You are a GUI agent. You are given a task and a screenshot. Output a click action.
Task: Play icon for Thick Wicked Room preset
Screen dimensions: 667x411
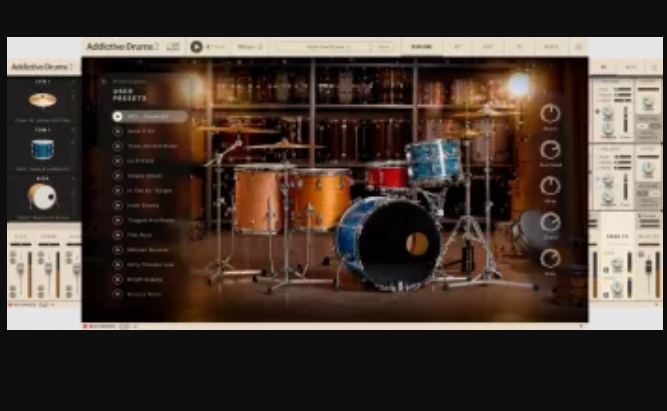pos(118,146)
